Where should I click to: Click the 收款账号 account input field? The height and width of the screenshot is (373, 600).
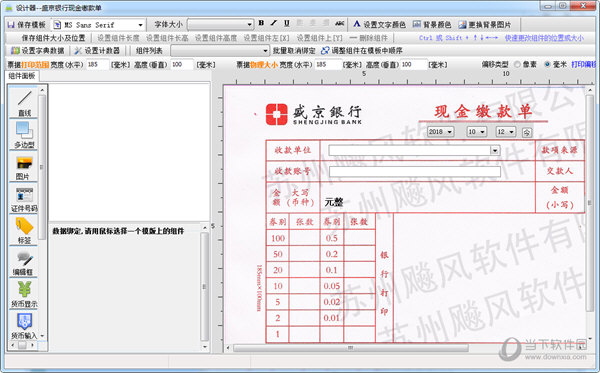tap(414, 171)
